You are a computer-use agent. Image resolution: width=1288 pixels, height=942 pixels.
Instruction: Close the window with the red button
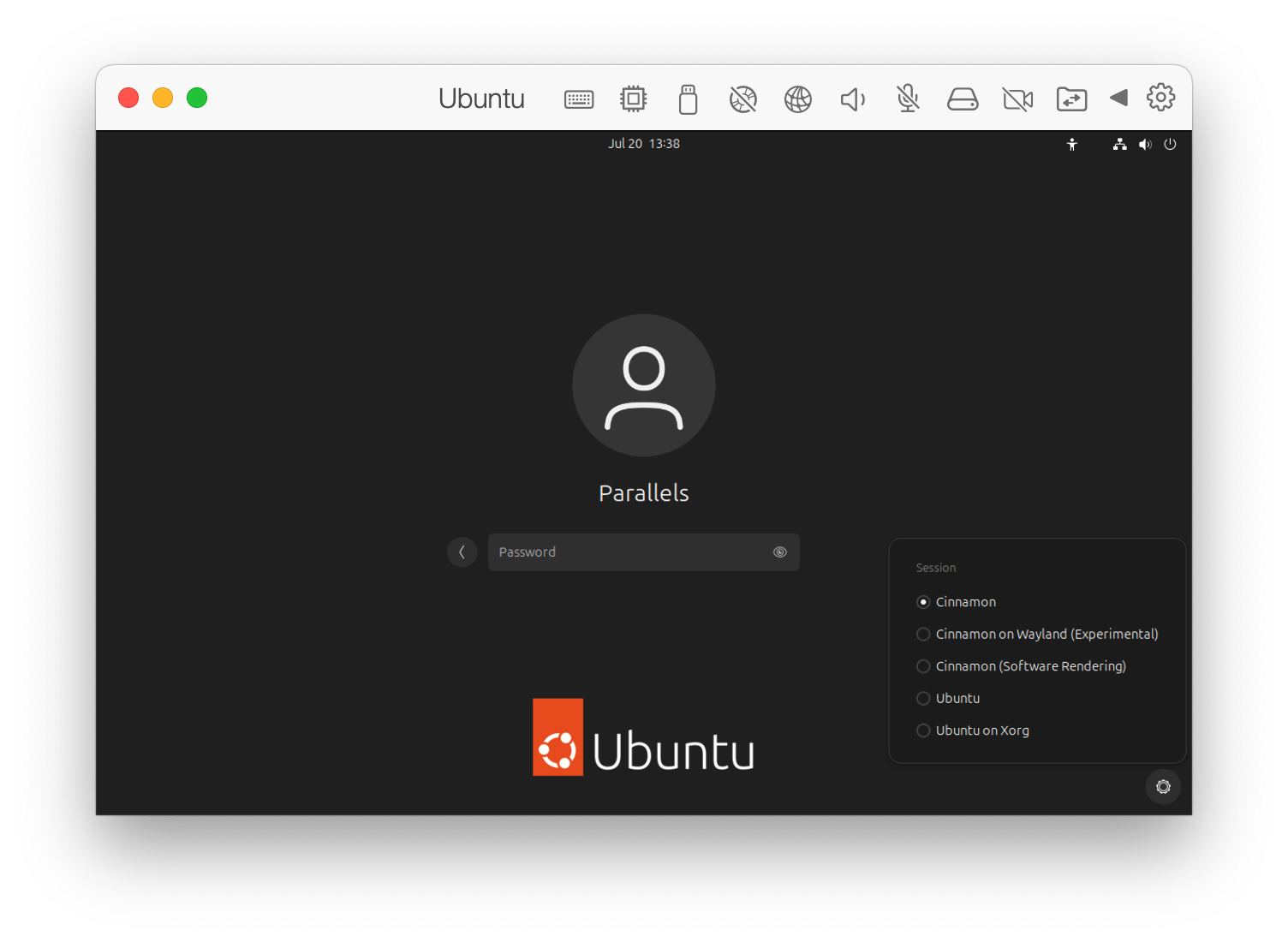128,98
